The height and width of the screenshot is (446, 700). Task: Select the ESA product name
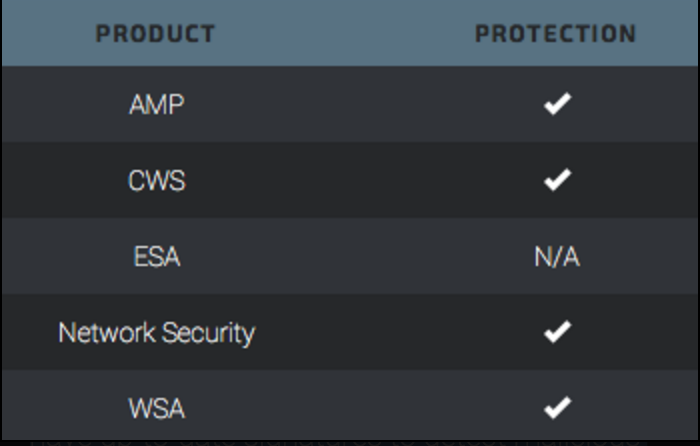(x=156, y=257)
